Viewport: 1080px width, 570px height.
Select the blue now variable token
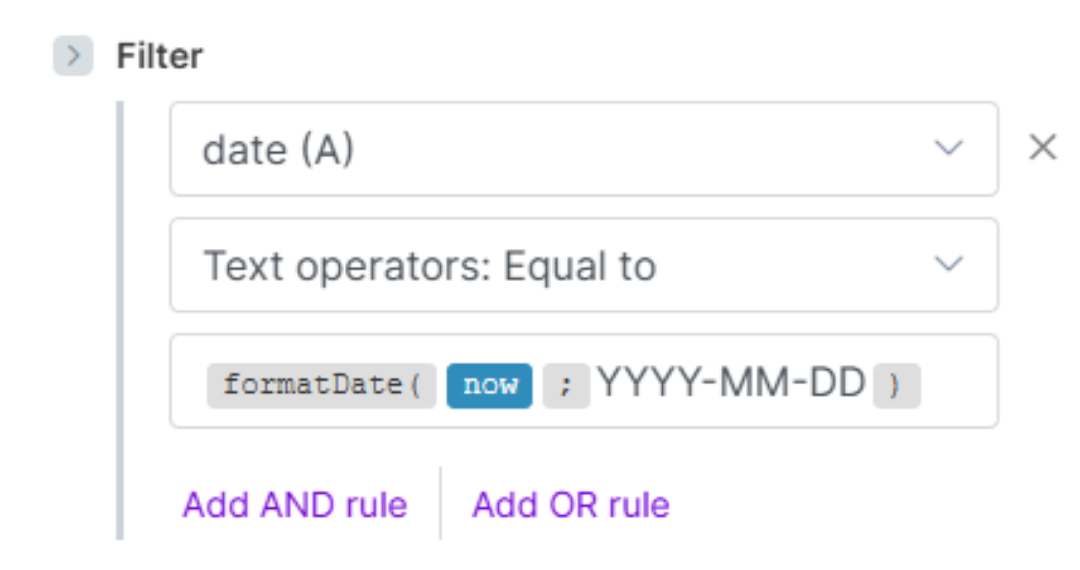click(490, 385)
